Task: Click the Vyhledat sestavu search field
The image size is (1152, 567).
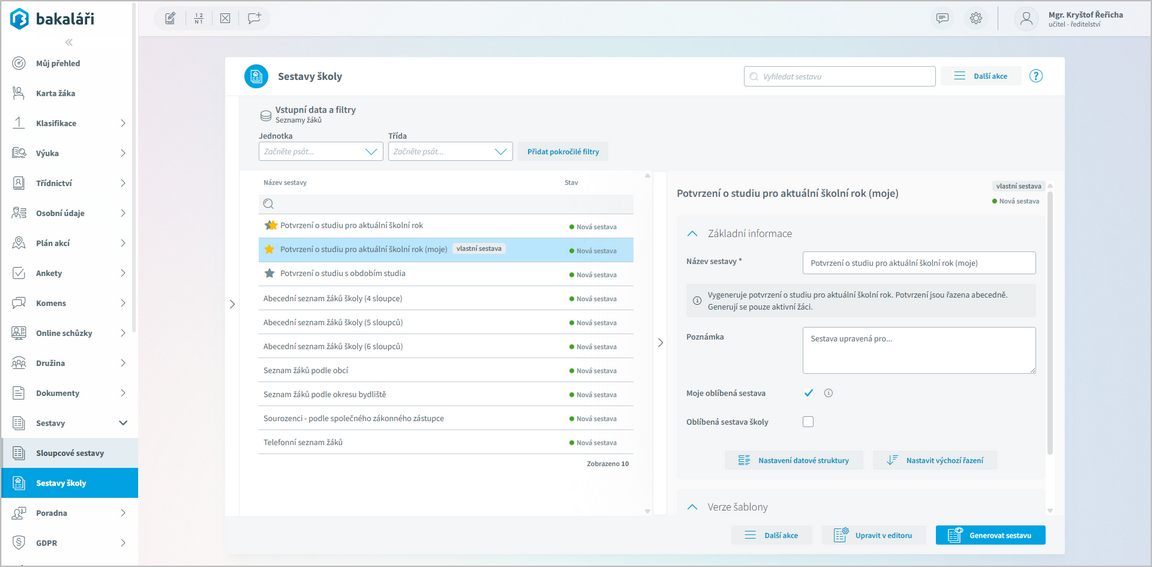Action: pos(840,76)
